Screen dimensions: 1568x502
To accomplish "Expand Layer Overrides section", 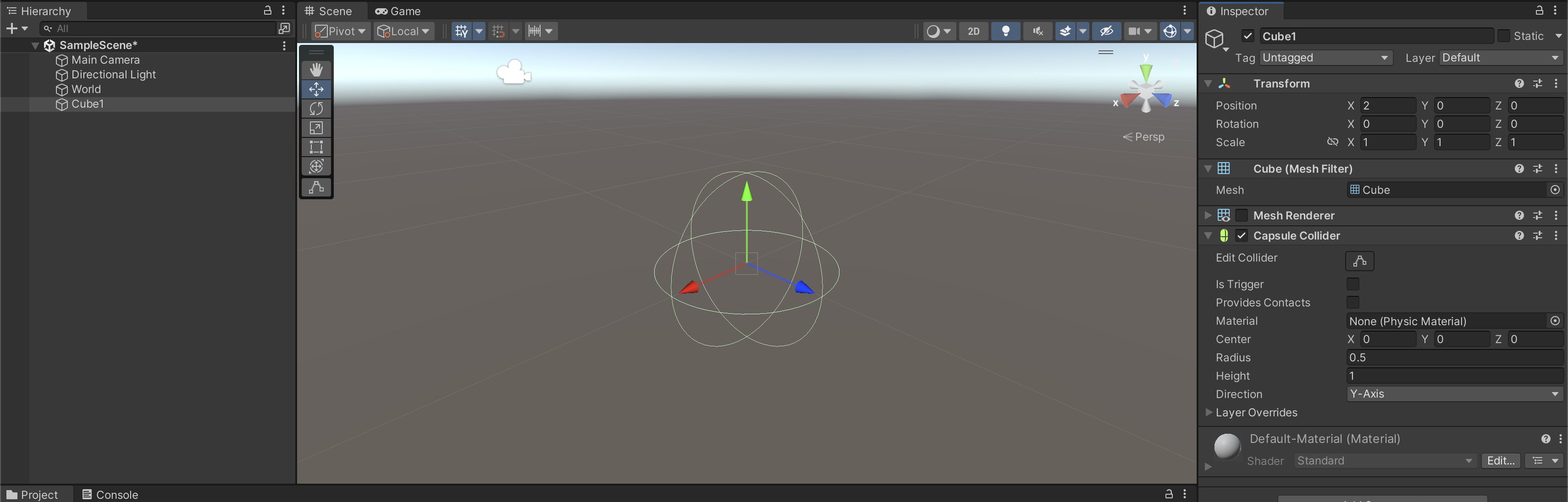I will click(1208, 413).
